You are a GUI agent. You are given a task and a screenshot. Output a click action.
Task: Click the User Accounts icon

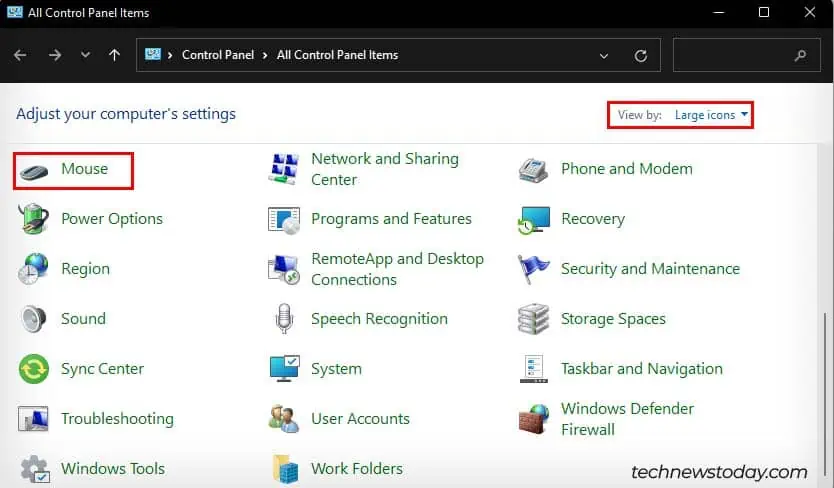[283, 419]
